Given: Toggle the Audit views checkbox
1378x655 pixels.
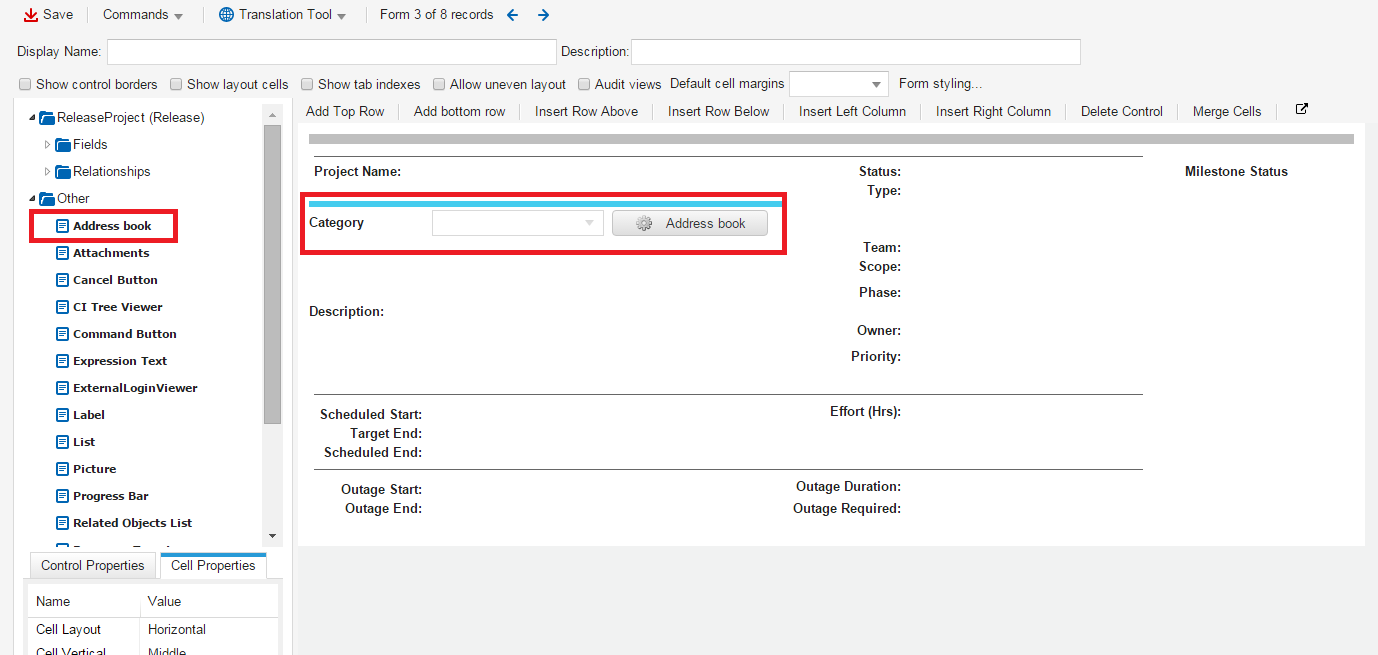Looking at the screenshot, I should click(x=584, y=84).
